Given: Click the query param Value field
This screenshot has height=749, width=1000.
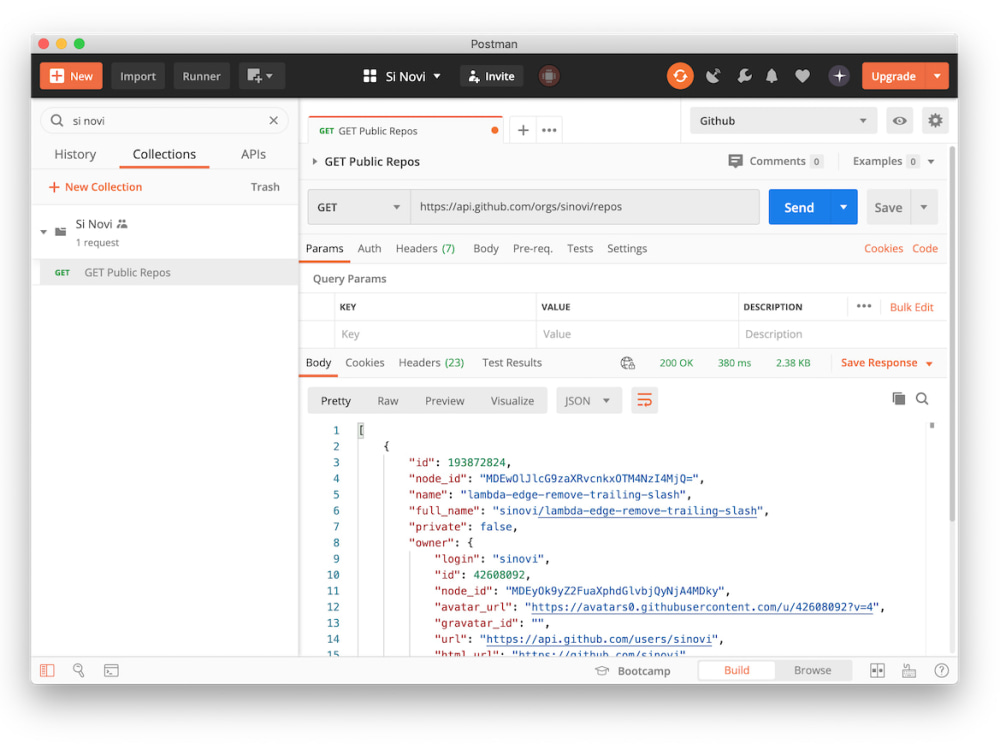Looking at the screenshot, I should pos(637,334).
